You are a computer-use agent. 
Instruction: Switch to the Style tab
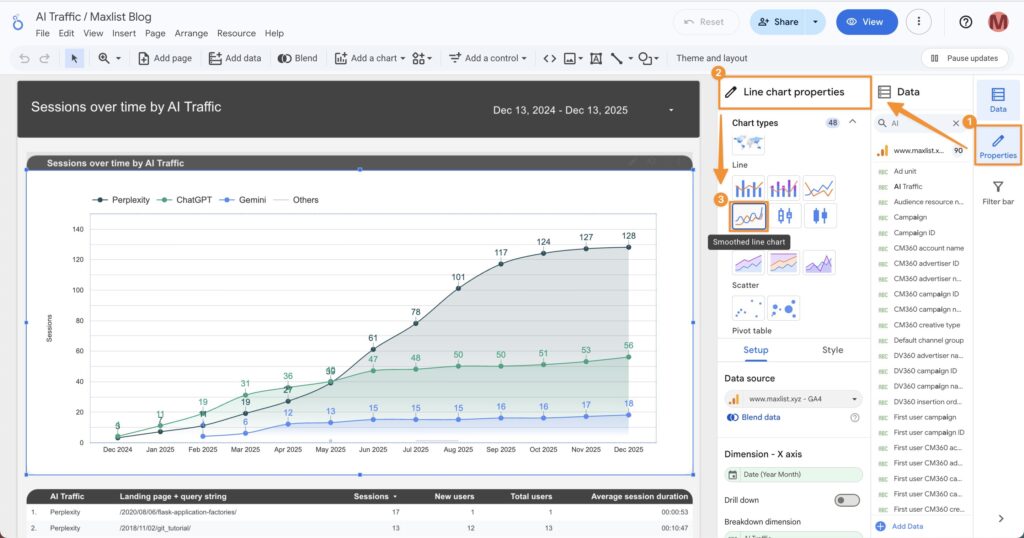pyautogui.click(x=832, y=350)
